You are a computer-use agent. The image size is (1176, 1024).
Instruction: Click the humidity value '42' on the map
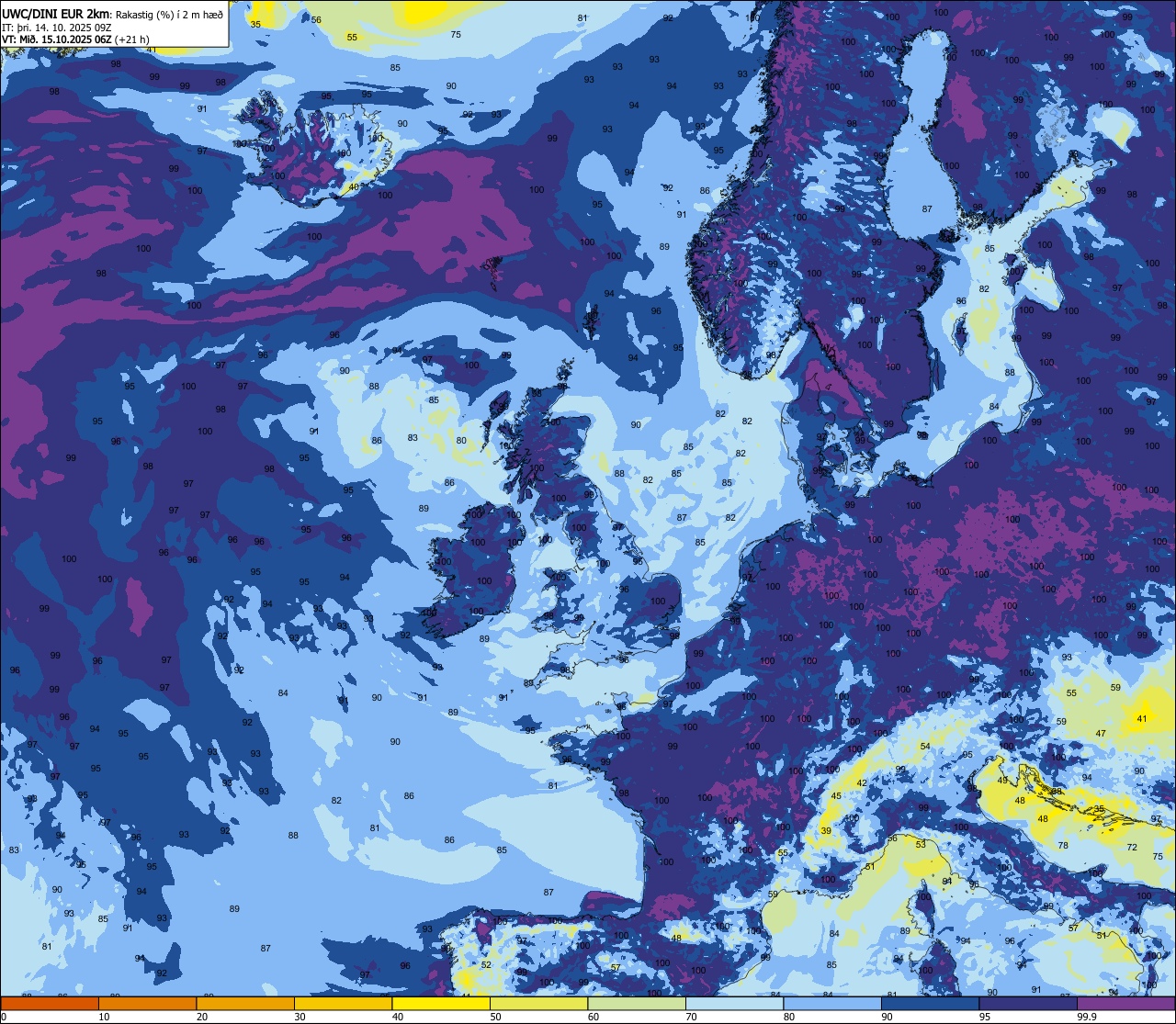tap(862, 782)
